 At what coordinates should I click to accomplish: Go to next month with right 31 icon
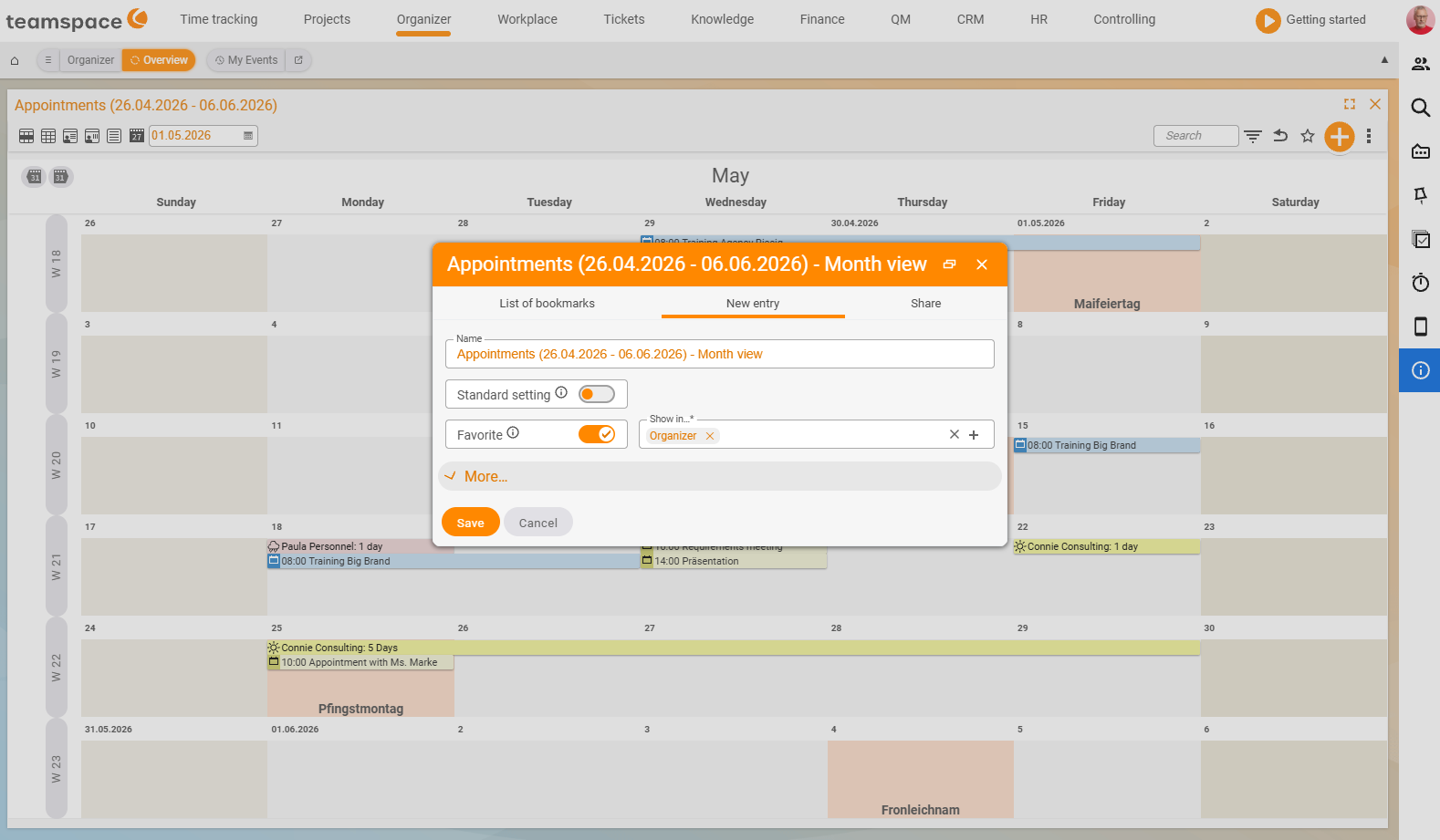[61, 177]
